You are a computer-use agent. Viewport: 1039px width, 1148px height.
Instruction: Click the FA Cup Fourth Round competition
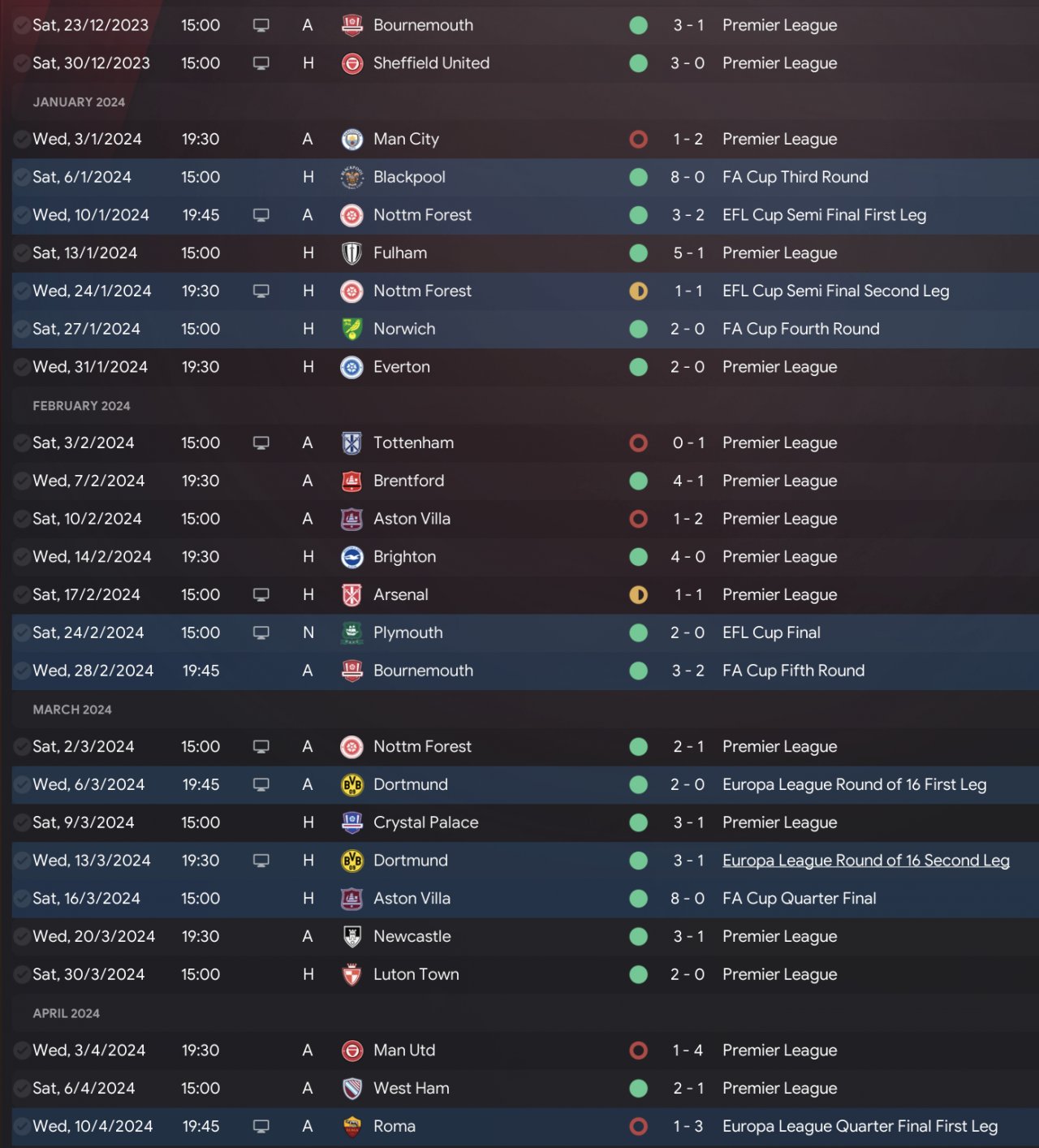[x=800, y=329]
